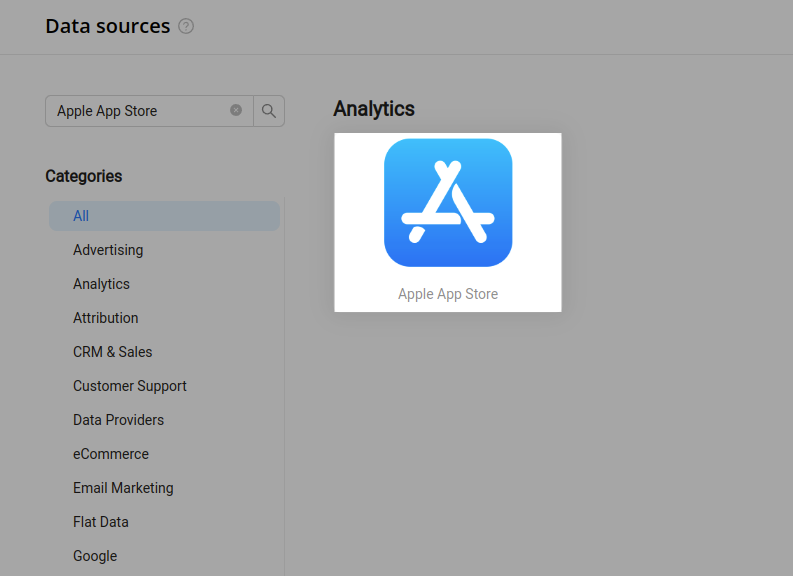Choose the Google category
The image size is (793, 576).
(95, 556)
